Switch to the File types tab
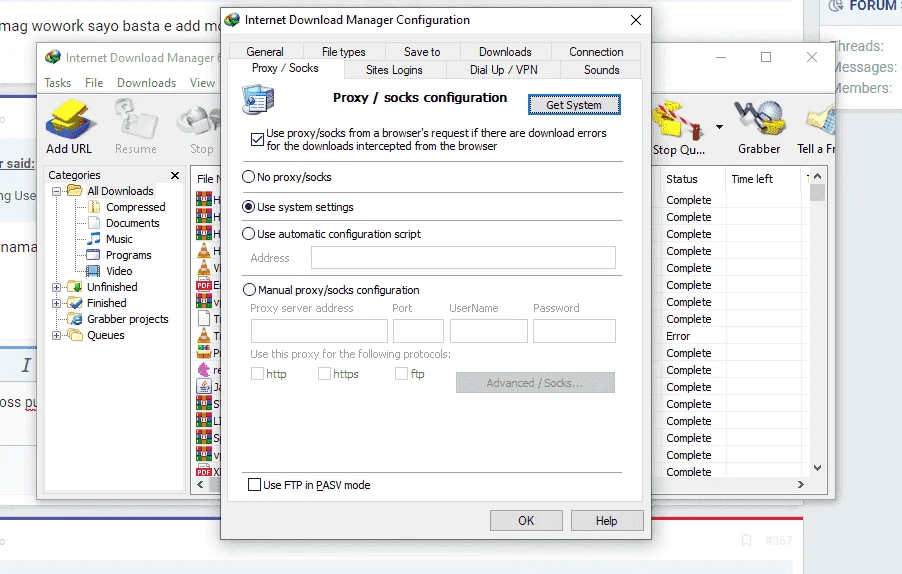This screenshot has height=574, width=902. pyautogui.click(x=343, y=52)
